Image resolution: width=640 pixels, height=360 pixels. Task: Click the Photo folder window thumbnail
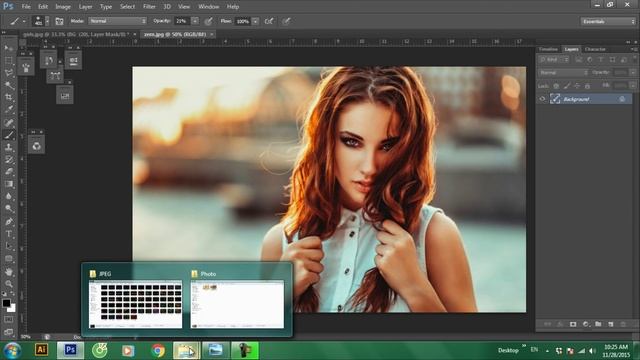click(237, 304)
